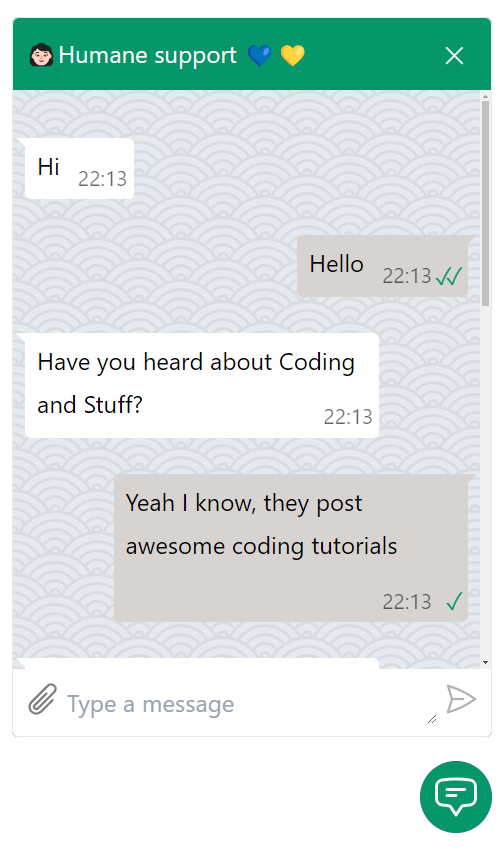Click the paperclip attachment icon
This screenshot has width=504, height=849.
click(42, 700)
